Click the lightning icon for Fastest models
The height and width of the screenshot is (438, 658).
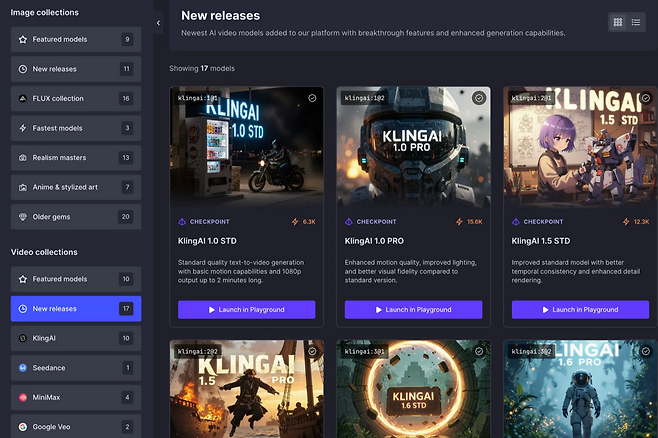[23, 128]
